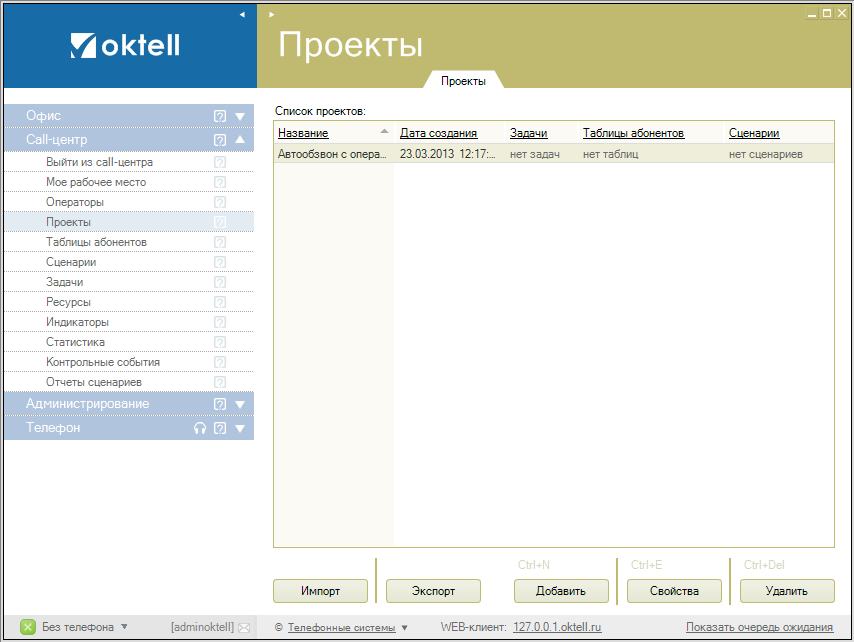Collapse the Call-центр section
Viewport: 854px width, 642px height.
[240, 140]
